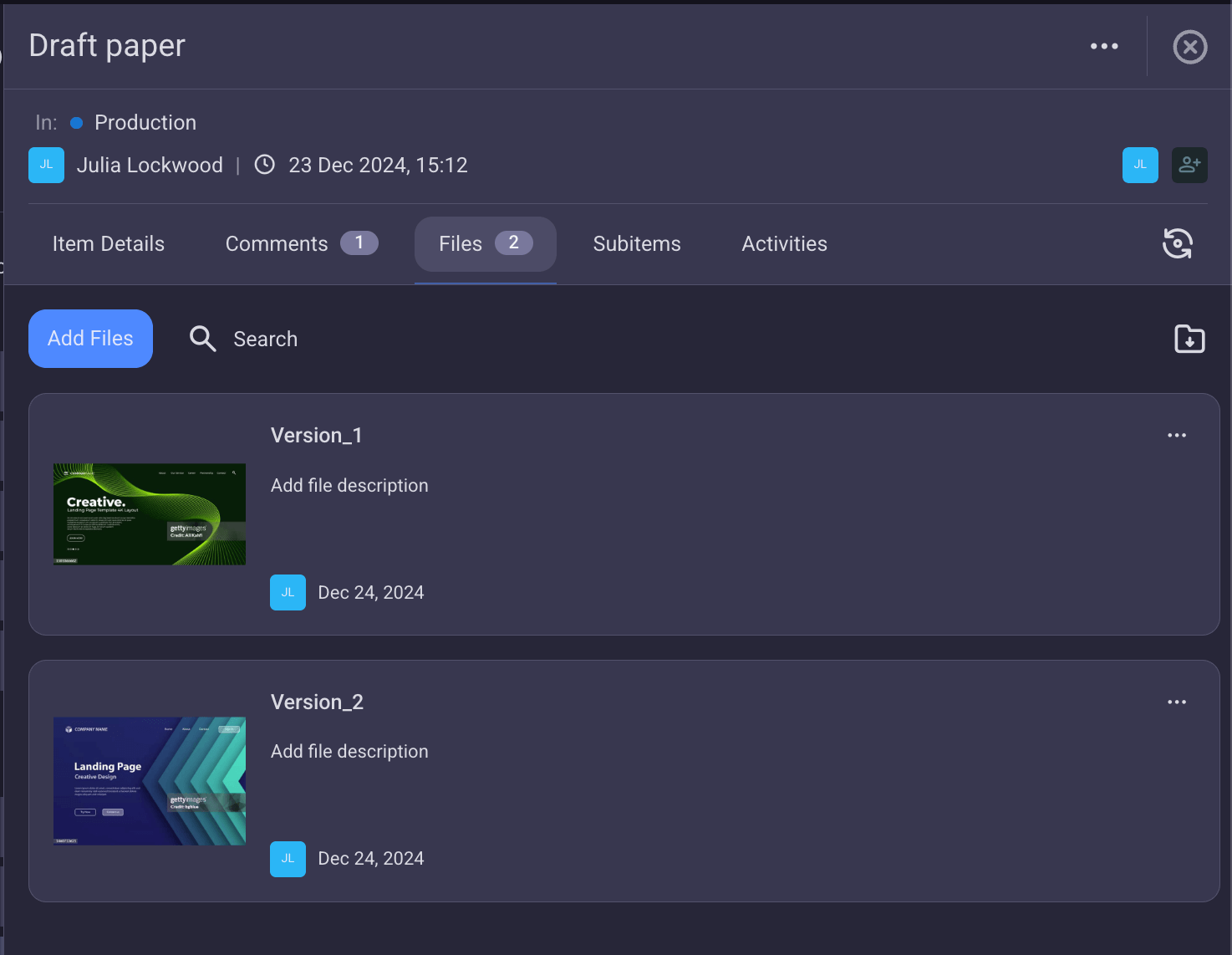Screen dimensions: 1232x955
Task: Click Julia Lockwood's avatar in the header
Action: pos(46,165)
